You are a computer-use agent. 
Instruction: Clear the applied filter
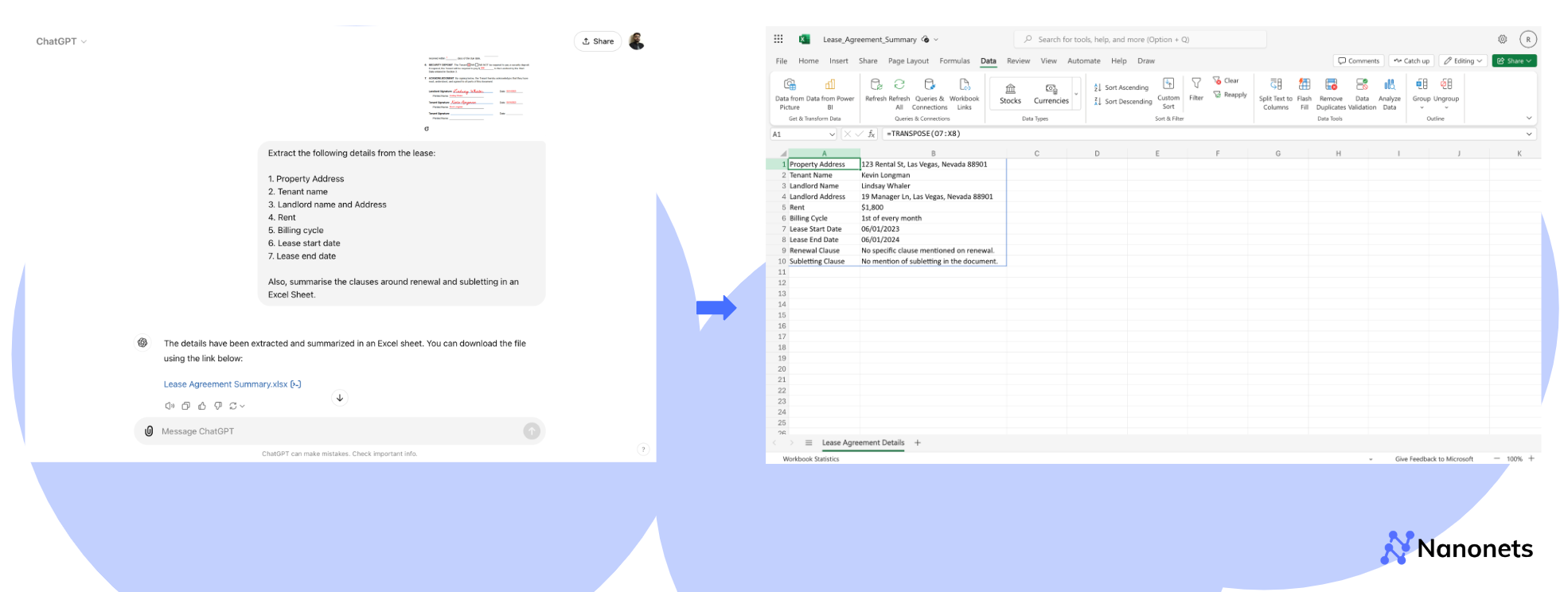point(1226,80)
